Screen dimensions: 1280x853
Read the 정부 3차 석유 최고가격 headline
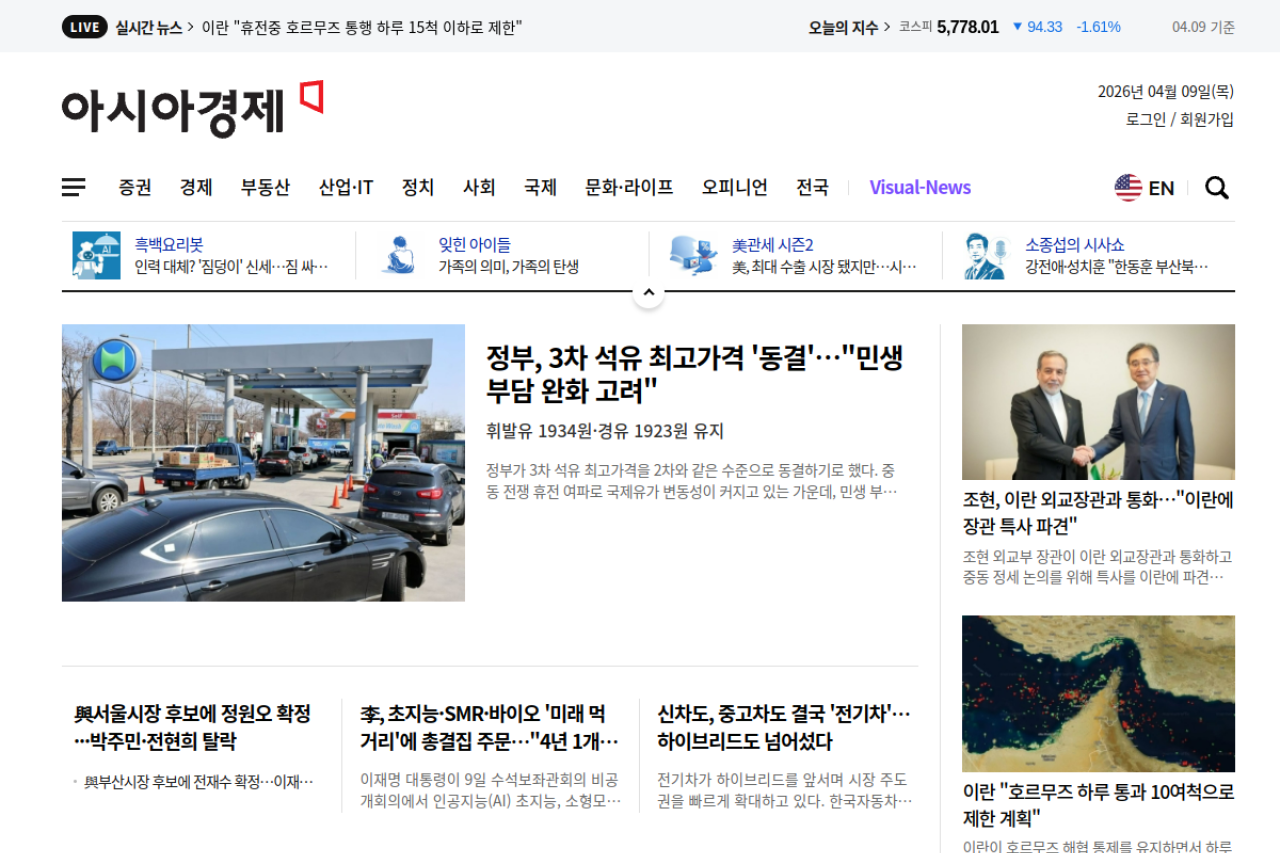point(694,373)
